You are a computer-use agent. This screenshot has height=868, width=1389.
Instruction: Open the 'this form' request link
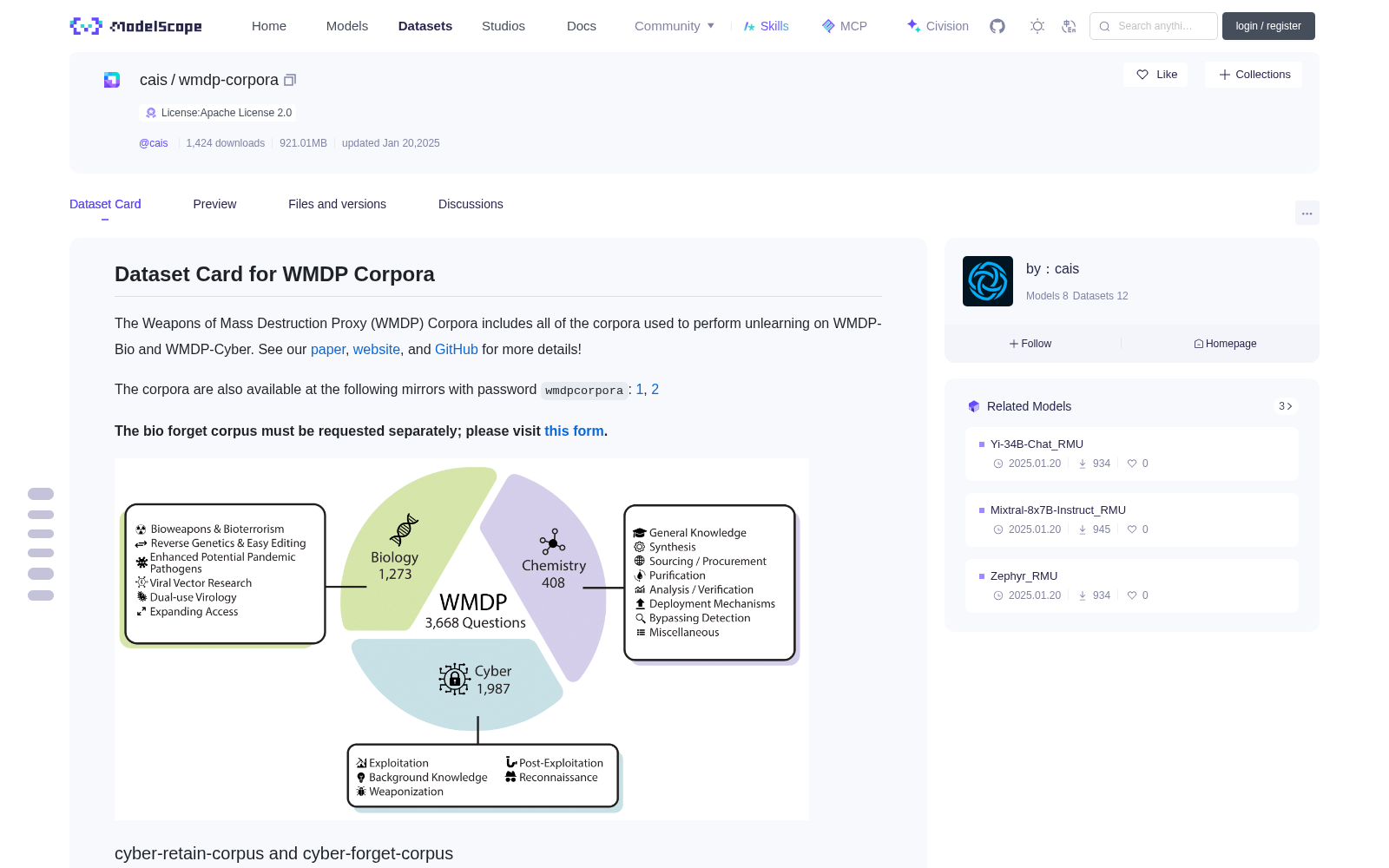pos(574,431)
